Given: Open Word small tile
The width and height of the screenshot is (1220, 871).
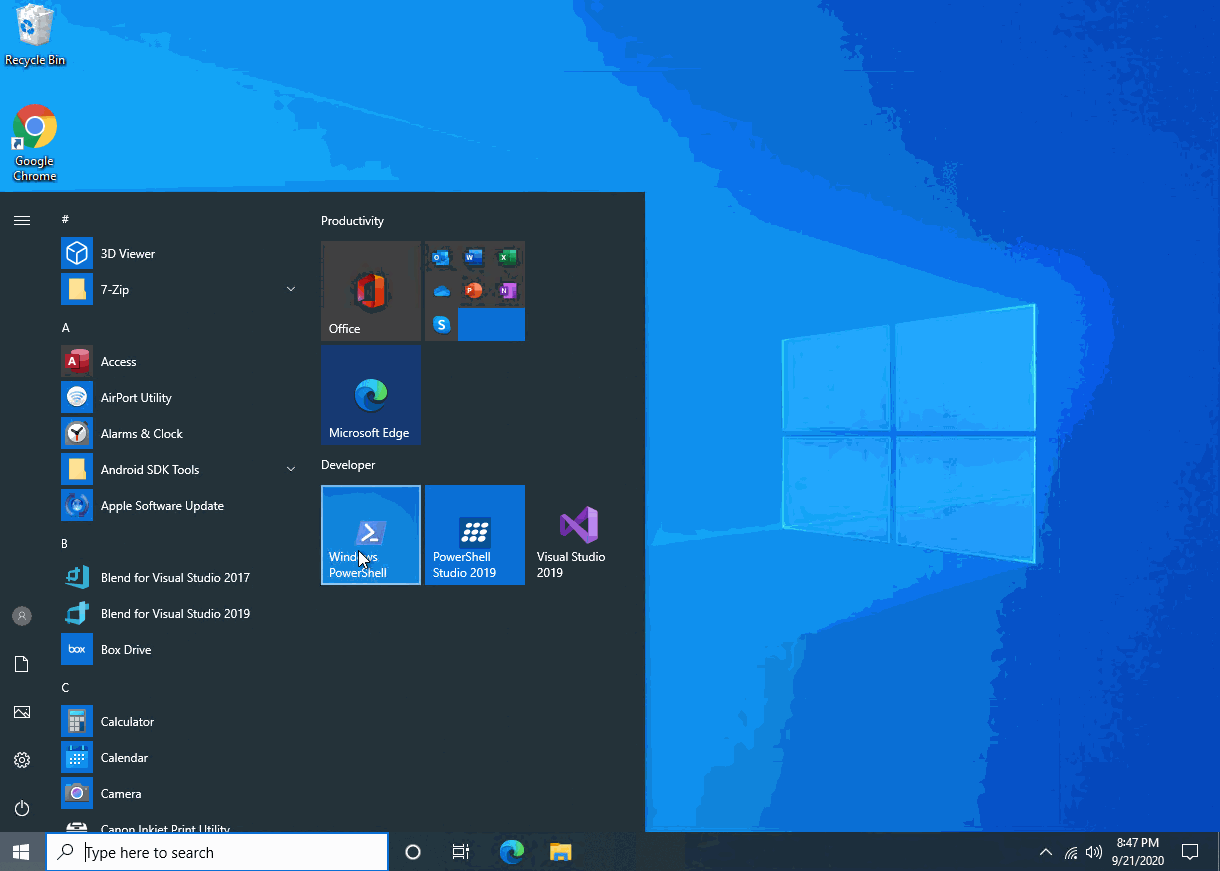Looking at the screenshot, I should pyautogui.click(x=474, y=258).
